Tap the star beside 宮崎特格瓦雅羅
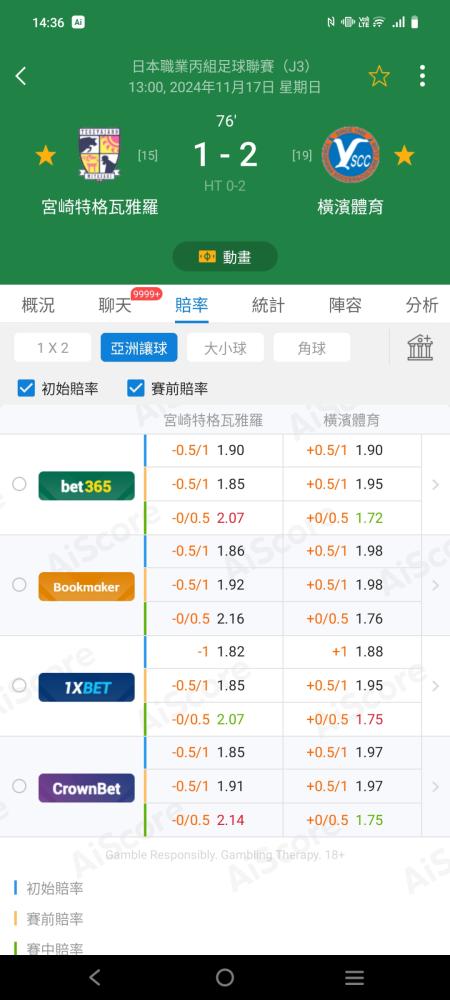Image resolution: width=450 pixels, height=1000 pixels. pyautogui.click(x=45, y=155)
